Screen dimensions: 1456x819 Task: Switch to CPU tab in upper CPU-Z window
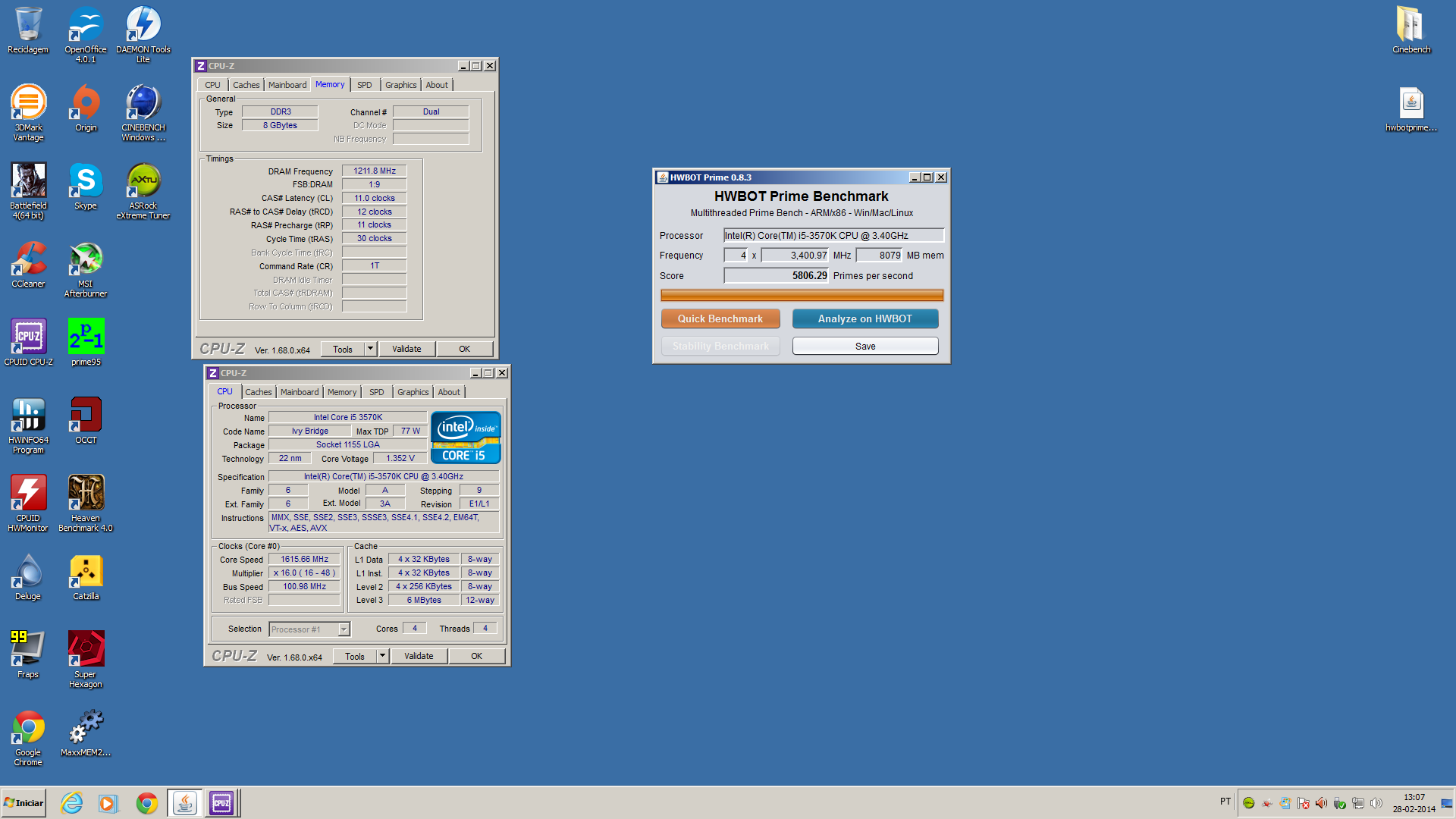(x=213, y=85)
